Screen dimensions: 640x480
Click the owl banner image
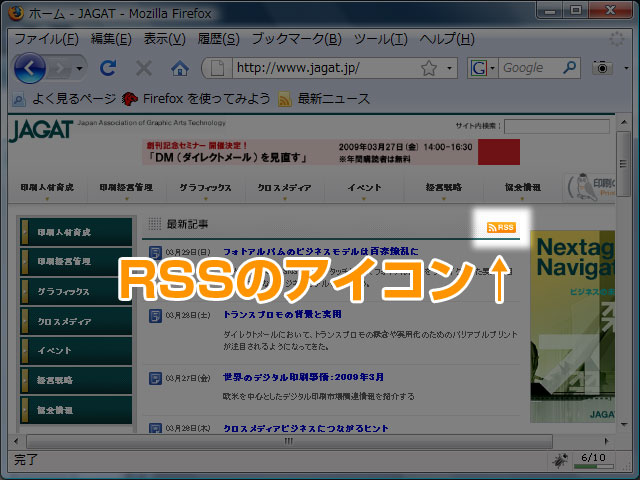(x=590, y=187)
